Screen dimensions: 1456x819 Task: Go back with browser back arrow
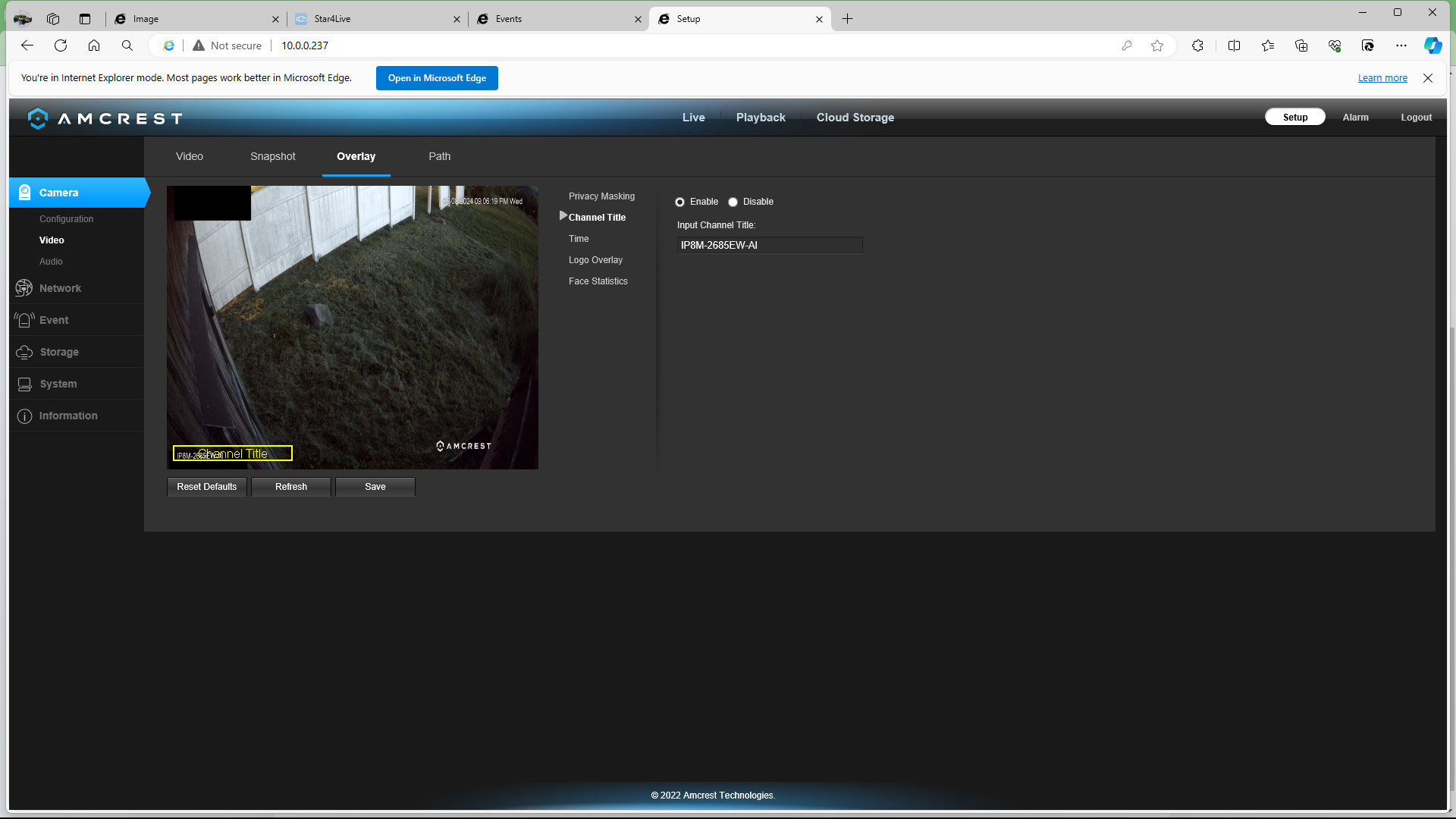point(27,45)
